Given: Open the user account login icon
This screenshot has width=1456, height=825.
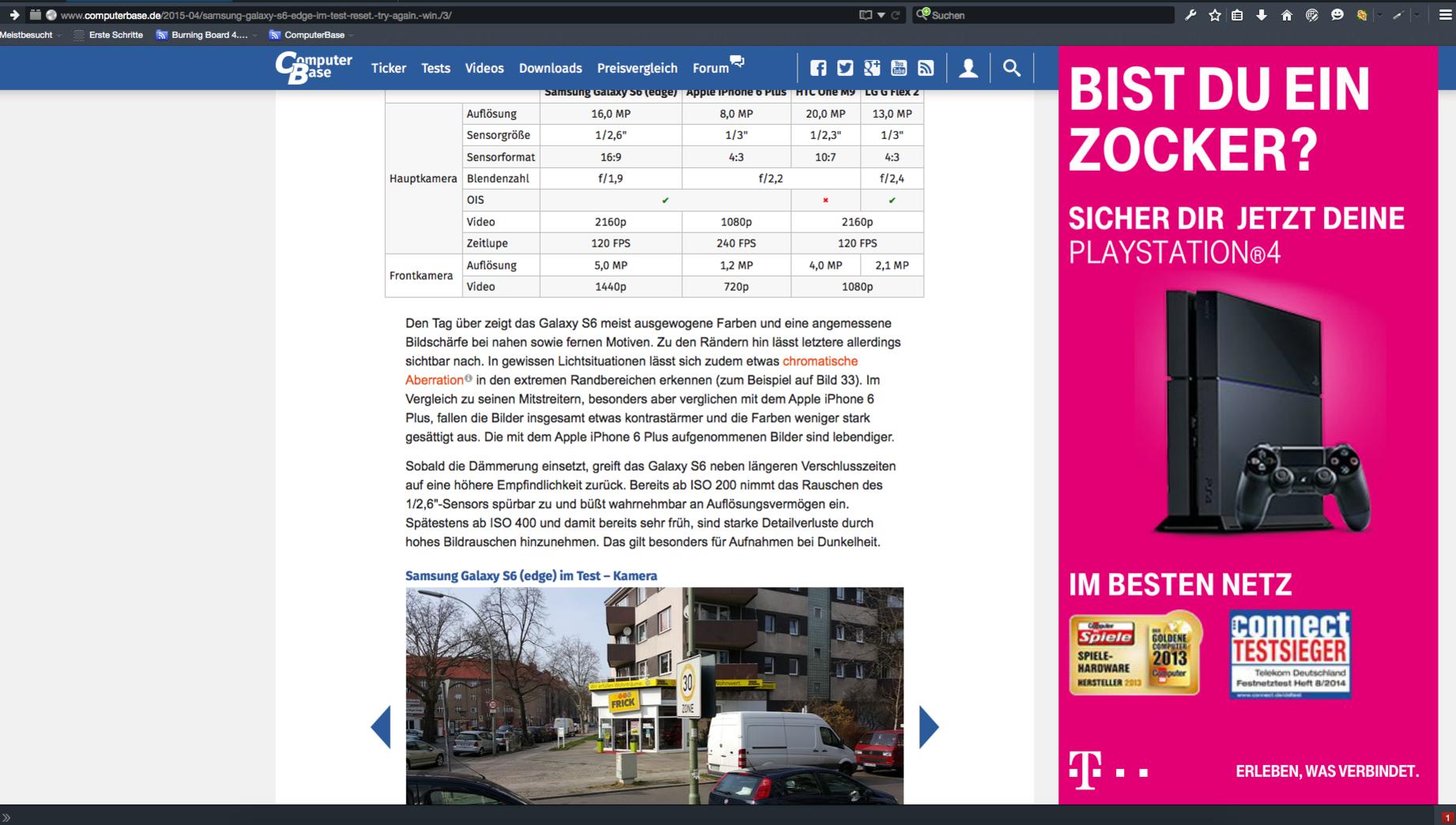Looking at the screenshot, I should 968,68.
